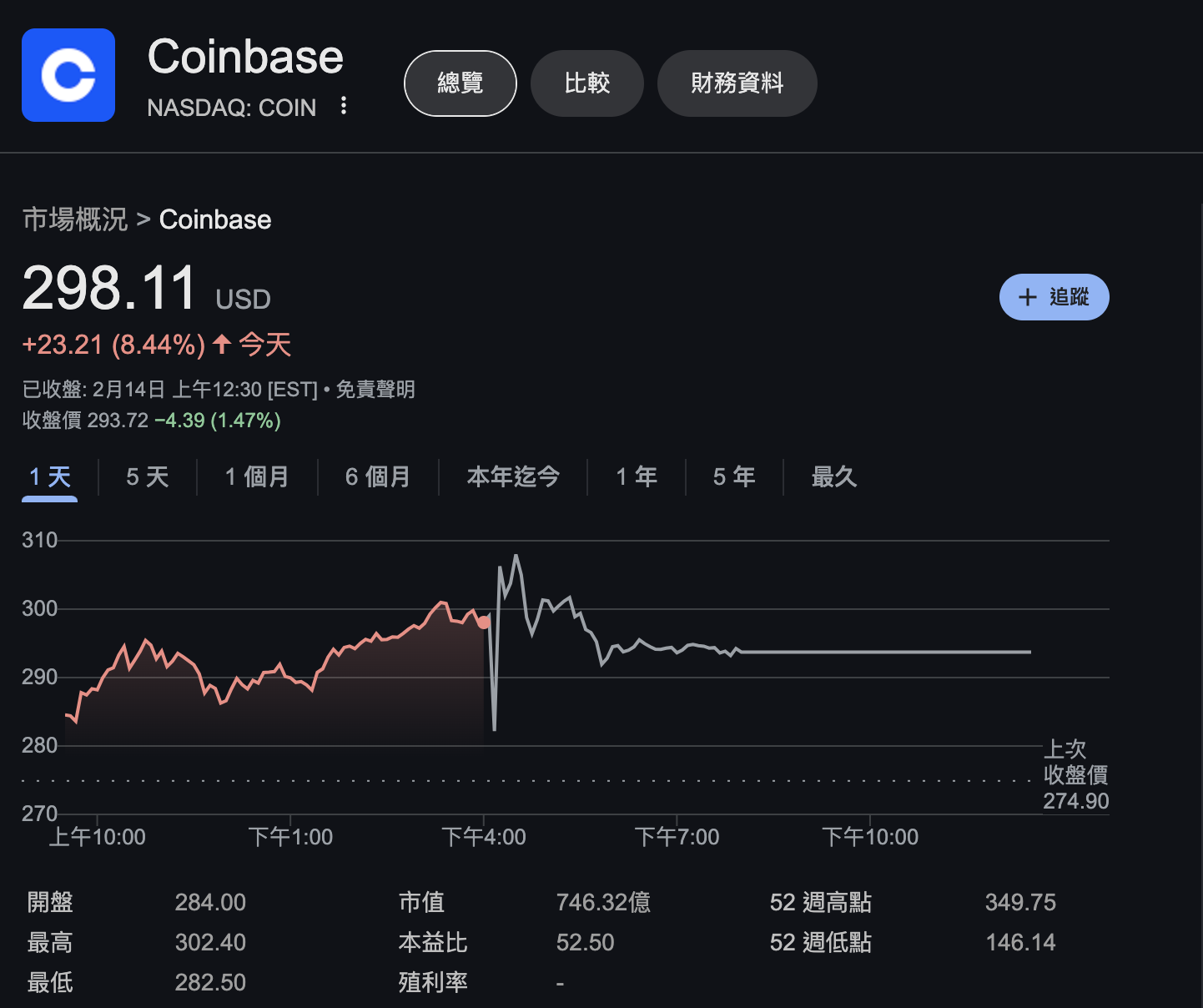Switch chart to 1 個月
The width and height of the screenshot is (1203, 1008).
[x=257, y=477]
